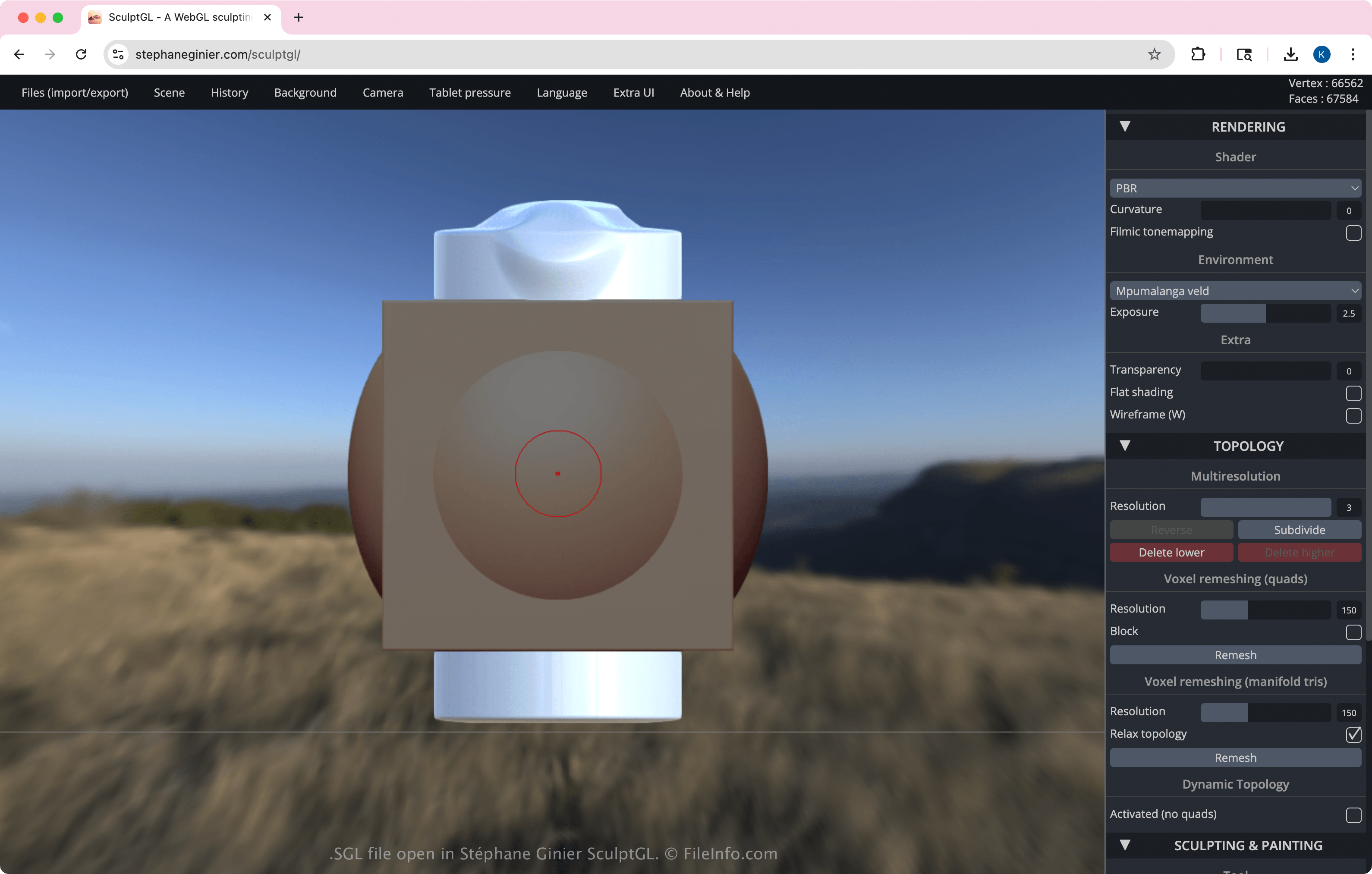Open the PBR shader dropdown
Viewport: 1372px width, 874px height.
click(1235, 188)
